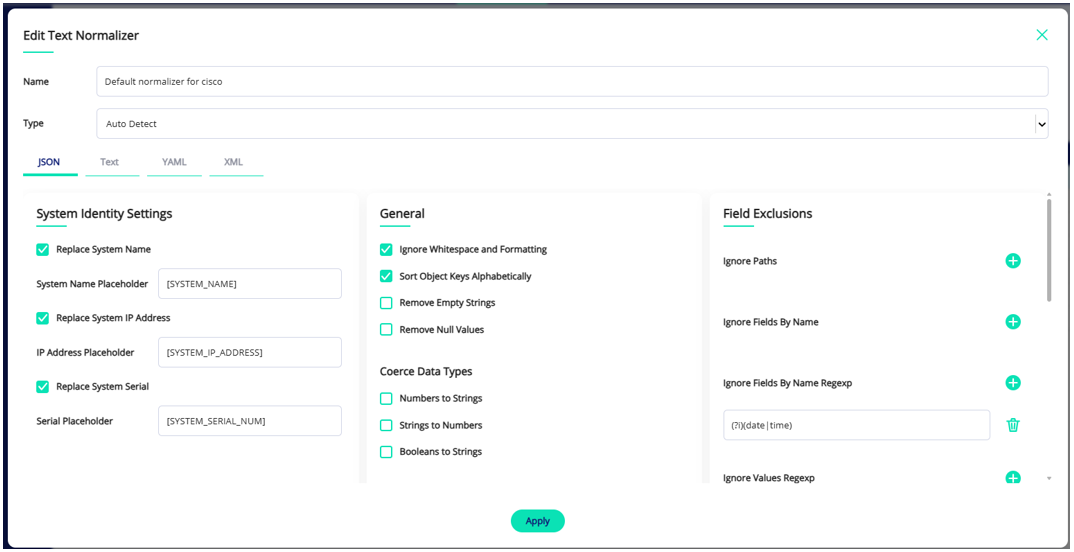Uncheck Replace System Name
Image resolution: width=1074 pixels, height=552 pixels.
click(x=42, y=250)
